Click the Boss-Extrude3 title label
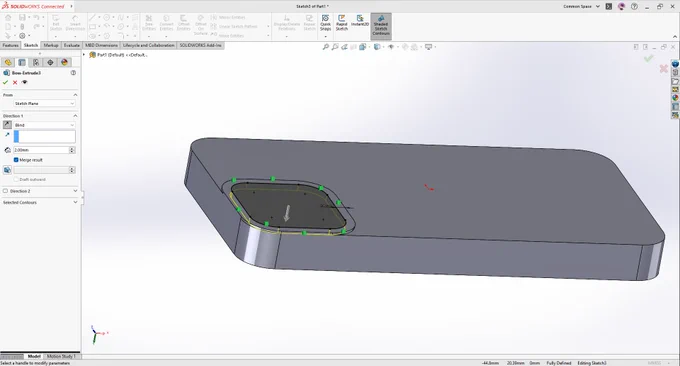 [x=26, y=73]
